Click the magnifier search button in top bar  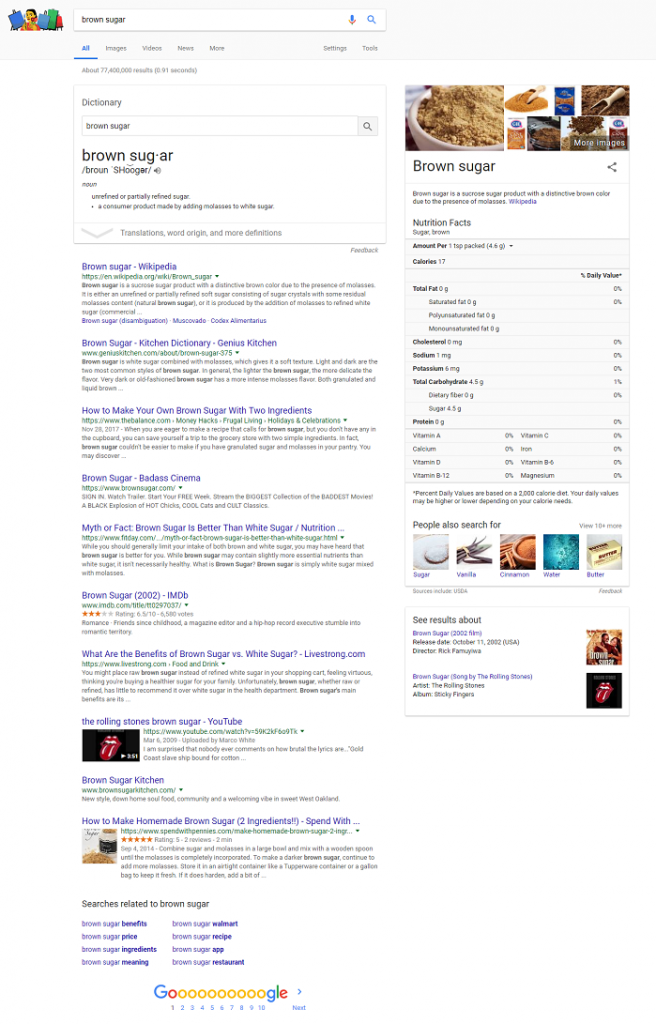(x=371, y=20)
